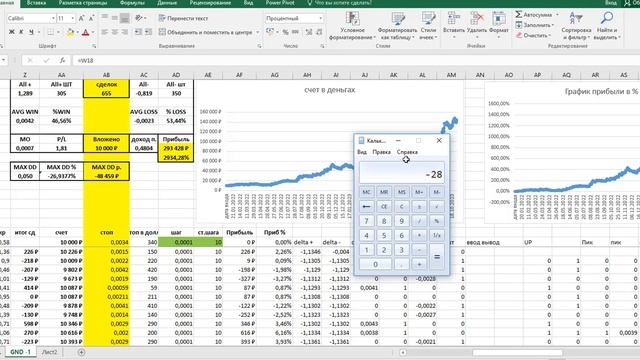Click the increase indent icon
Viewport: 640px width, 360px height.
pos(149,32)
